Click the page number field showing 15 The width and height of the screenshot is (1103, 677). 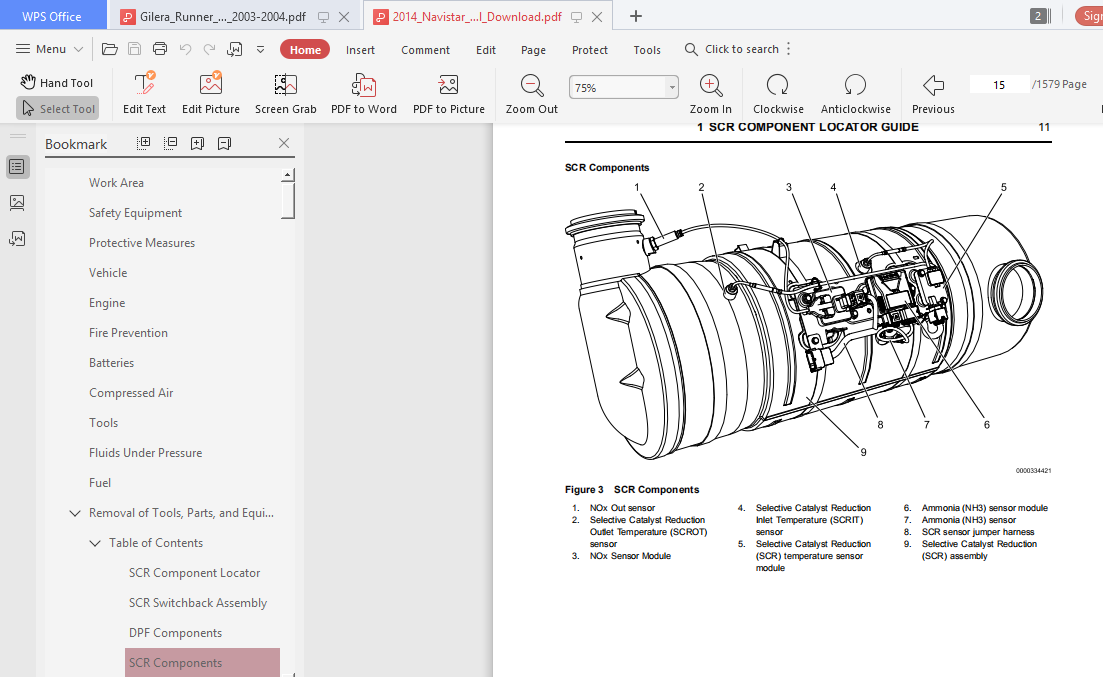(x=999, y=84)
